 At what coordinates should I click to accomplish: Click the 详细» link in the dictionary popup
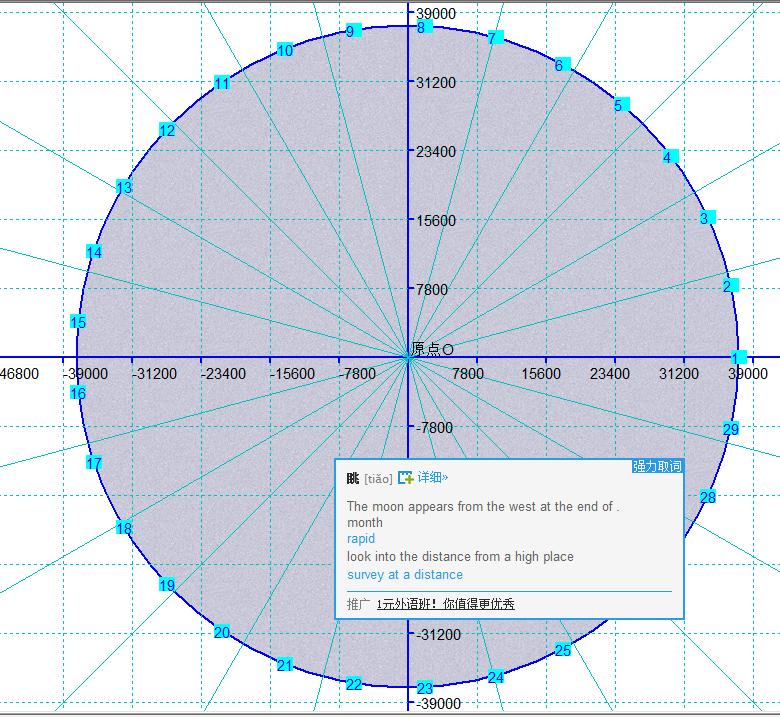click(432, 478)
